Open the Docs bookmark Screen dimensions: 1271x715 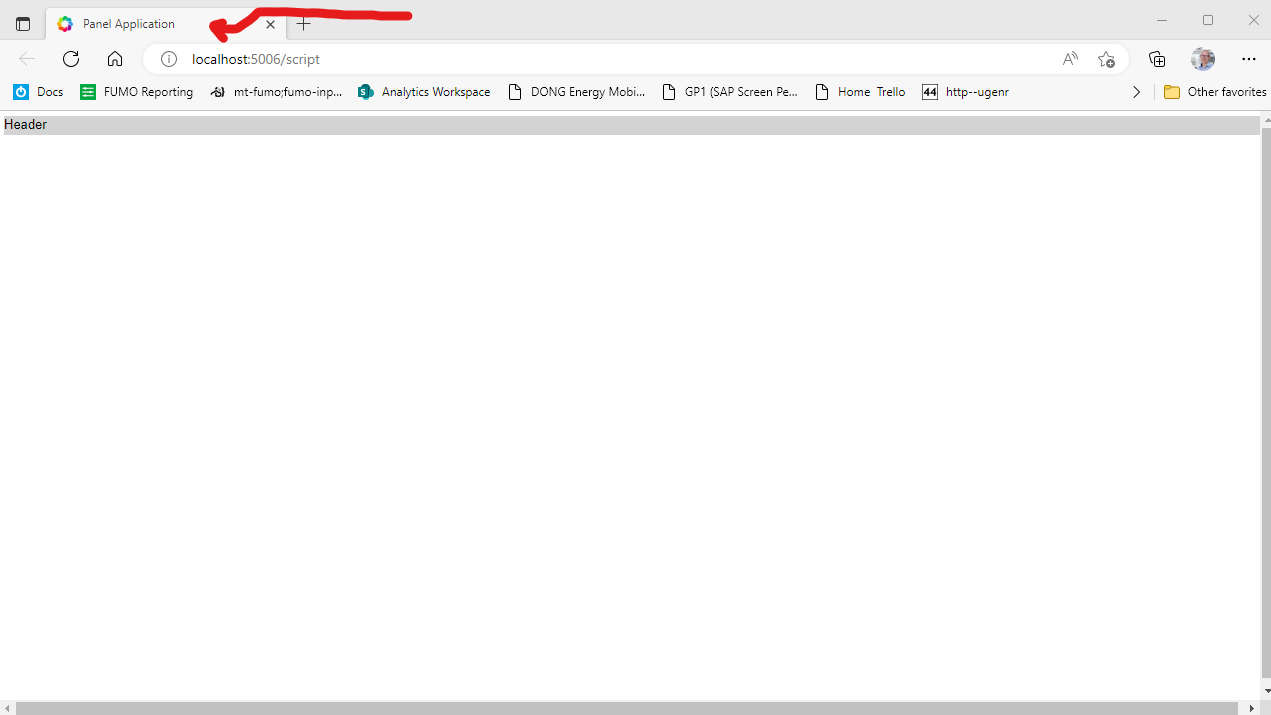pyautogui.click(x=38, y=92)
